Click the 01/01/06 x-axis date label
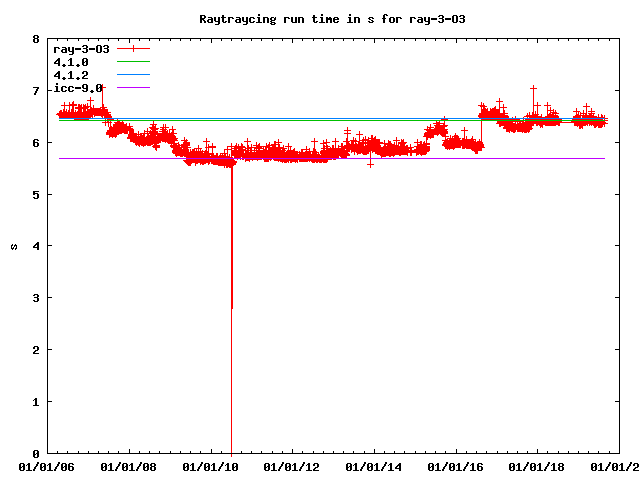 pyautogui.click(x=46, y=466)
